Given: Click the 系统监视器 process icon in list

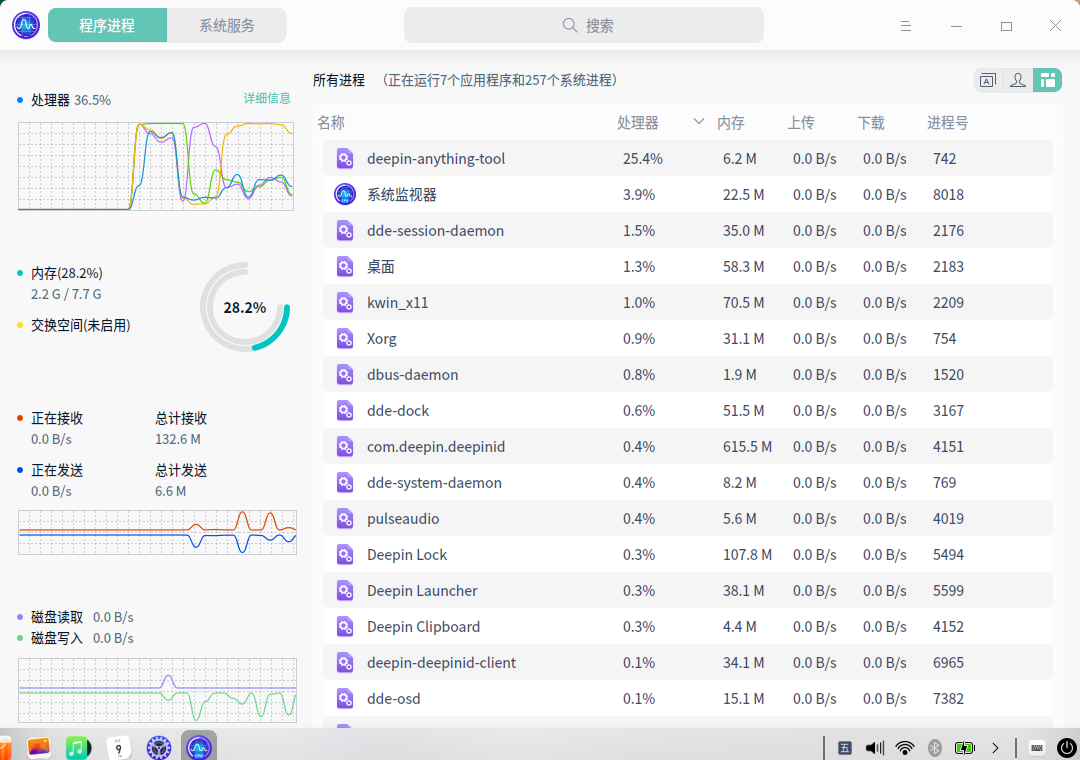Looking at the screenshot, I should [x=345, y=195].
